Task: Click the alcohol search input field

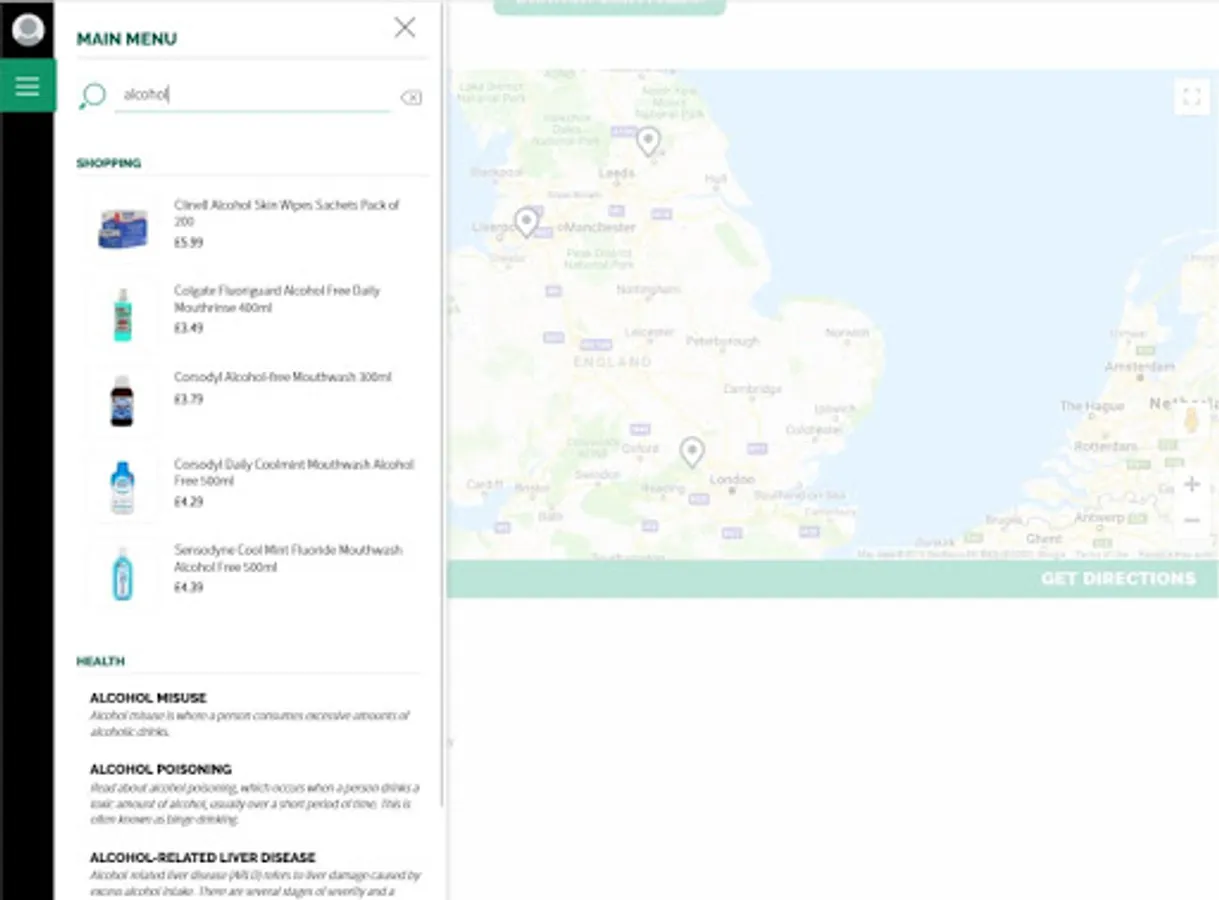Action: [x=250, y=95]
